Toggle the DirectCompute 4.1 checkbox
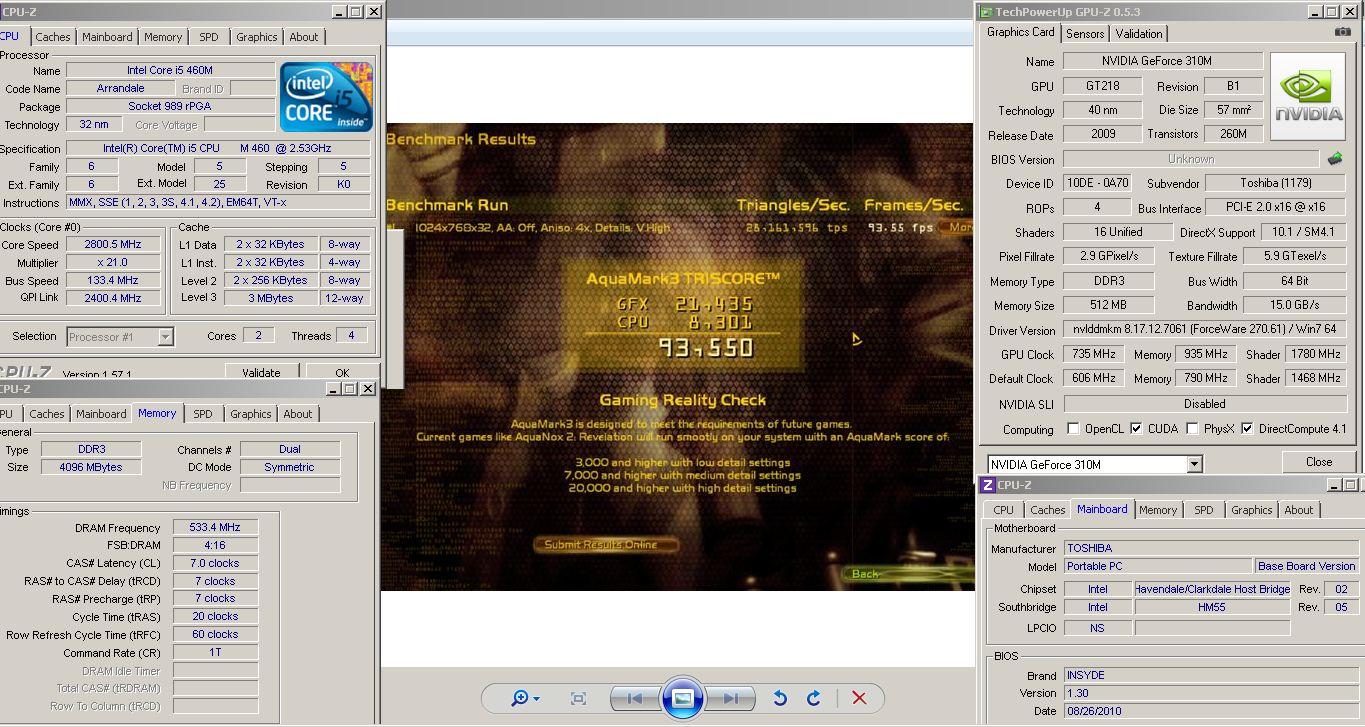1365x727 pixels. coord(1247,429)
